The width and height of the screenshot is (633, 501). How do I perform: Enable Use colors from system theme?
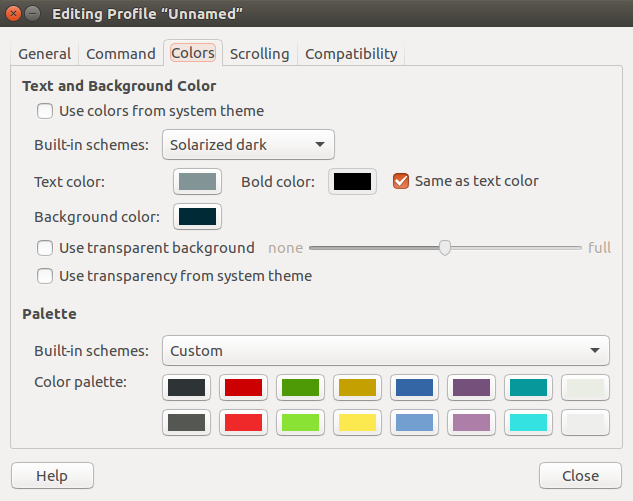point(45,111)
